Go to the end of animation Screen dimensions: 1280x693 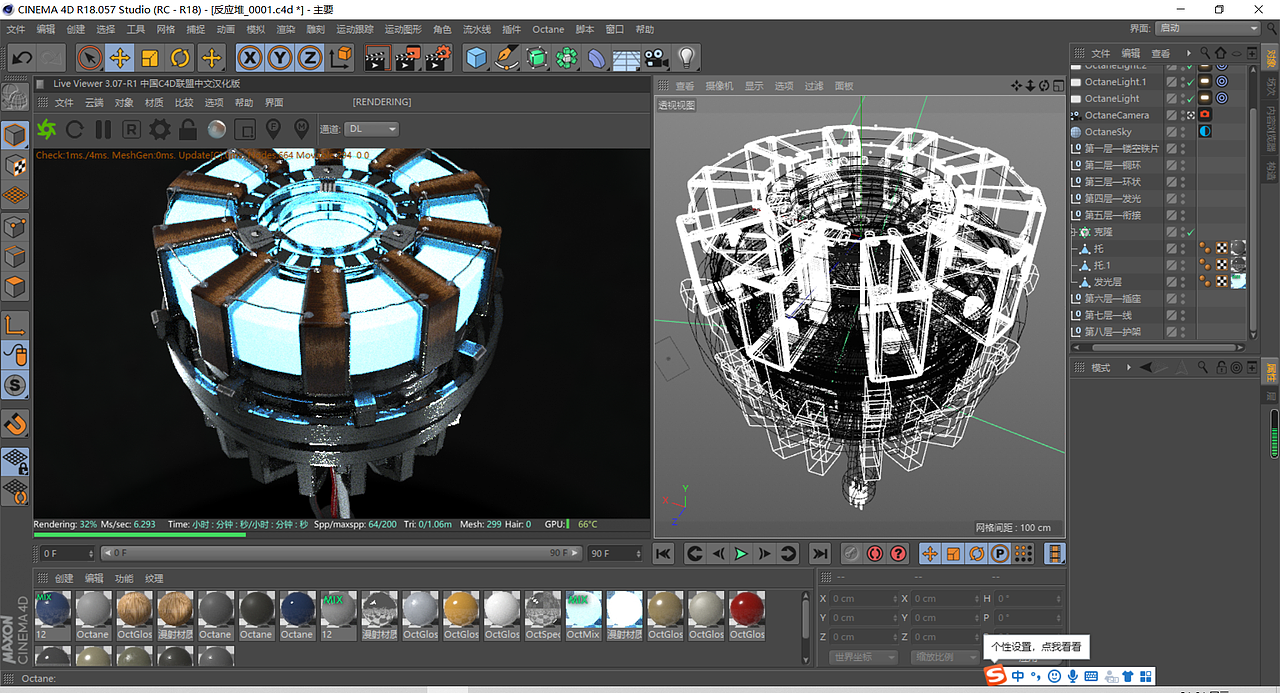click(x=820, y=553)
